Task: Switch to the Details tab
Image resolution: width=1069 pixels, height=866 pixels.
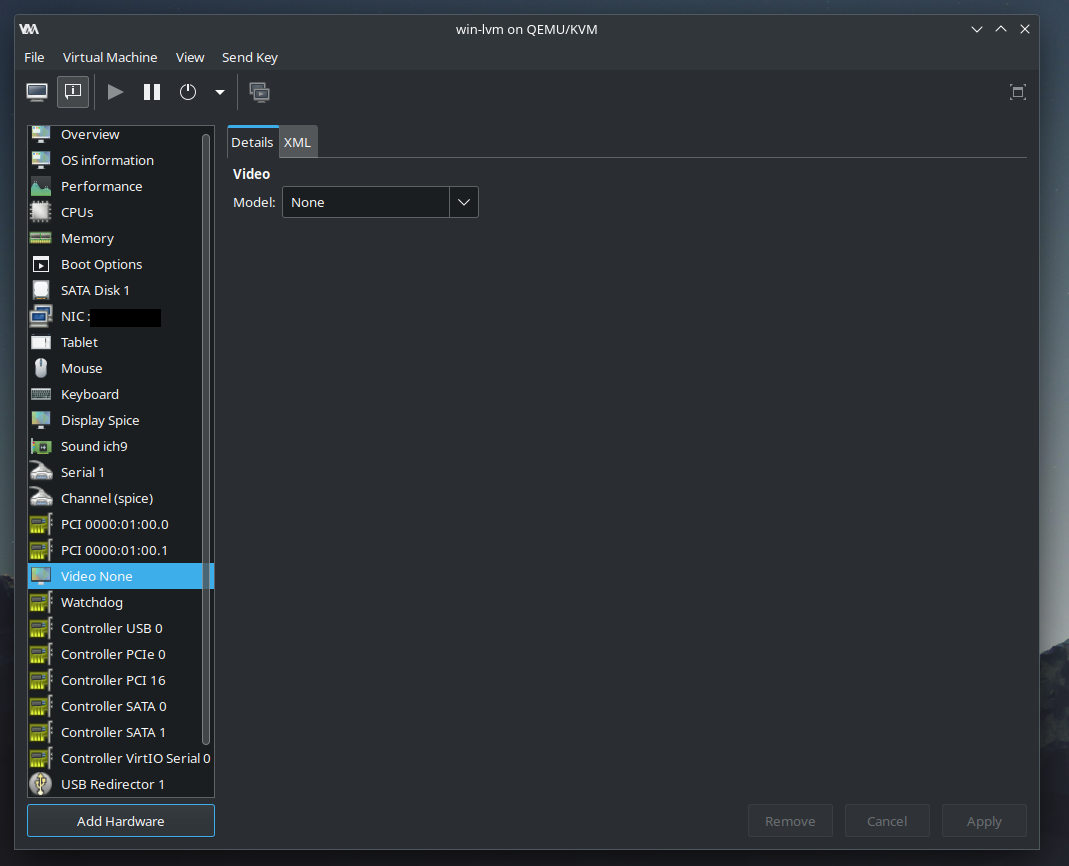Action: click(x=252, y=142)
